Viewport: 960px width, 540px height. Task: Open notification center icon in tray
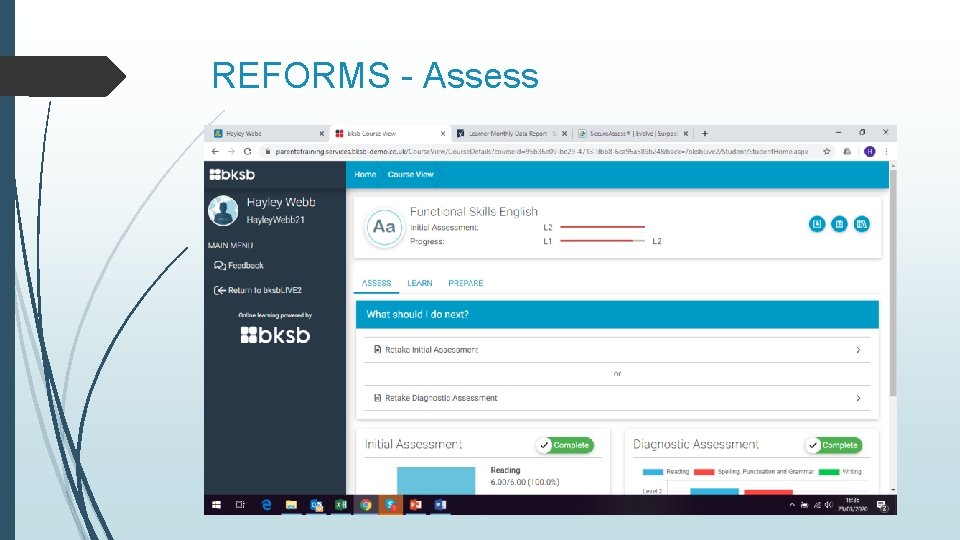point(882,505)
